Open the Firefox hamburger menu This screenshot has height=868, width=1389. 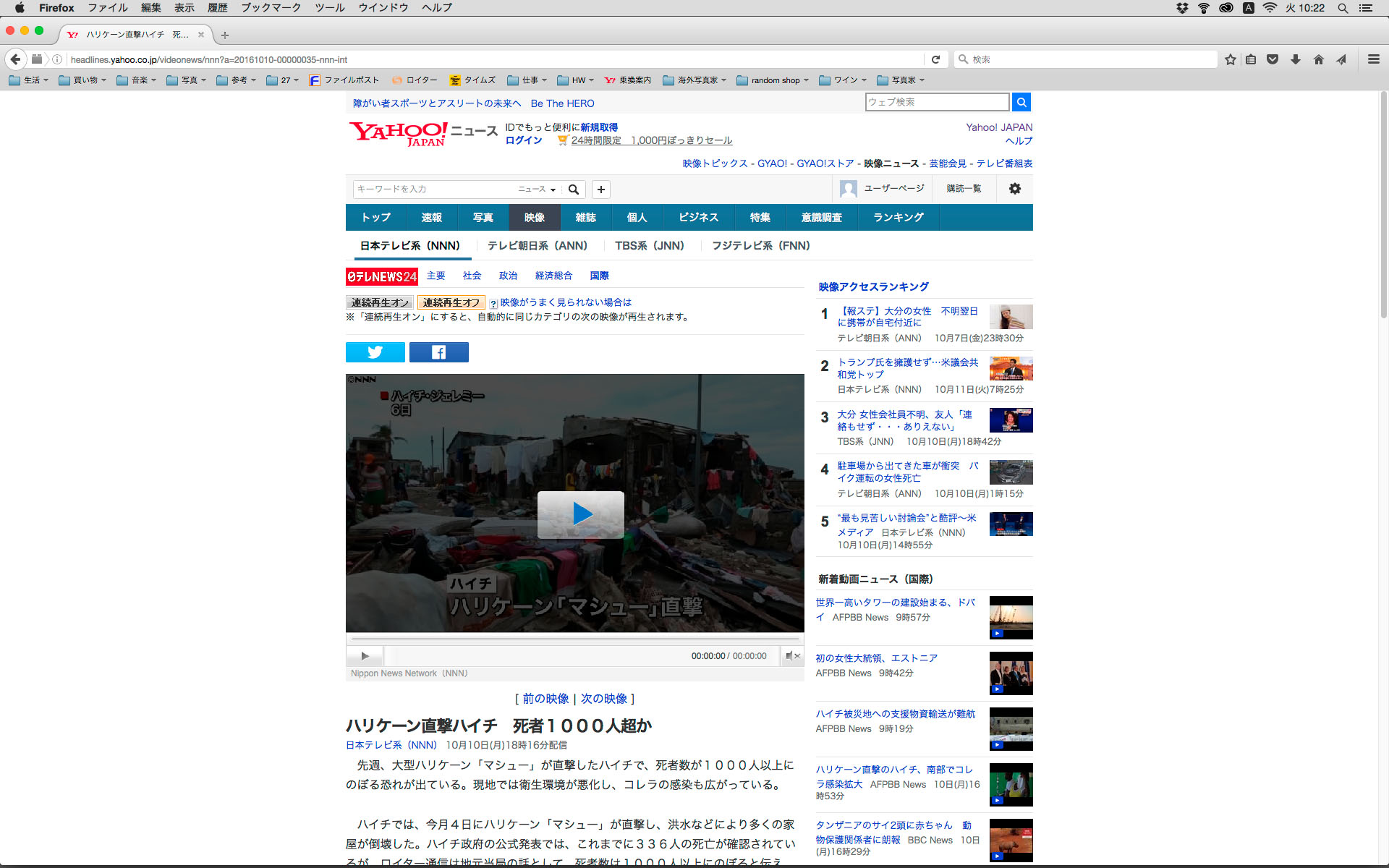pos(1373,59)
